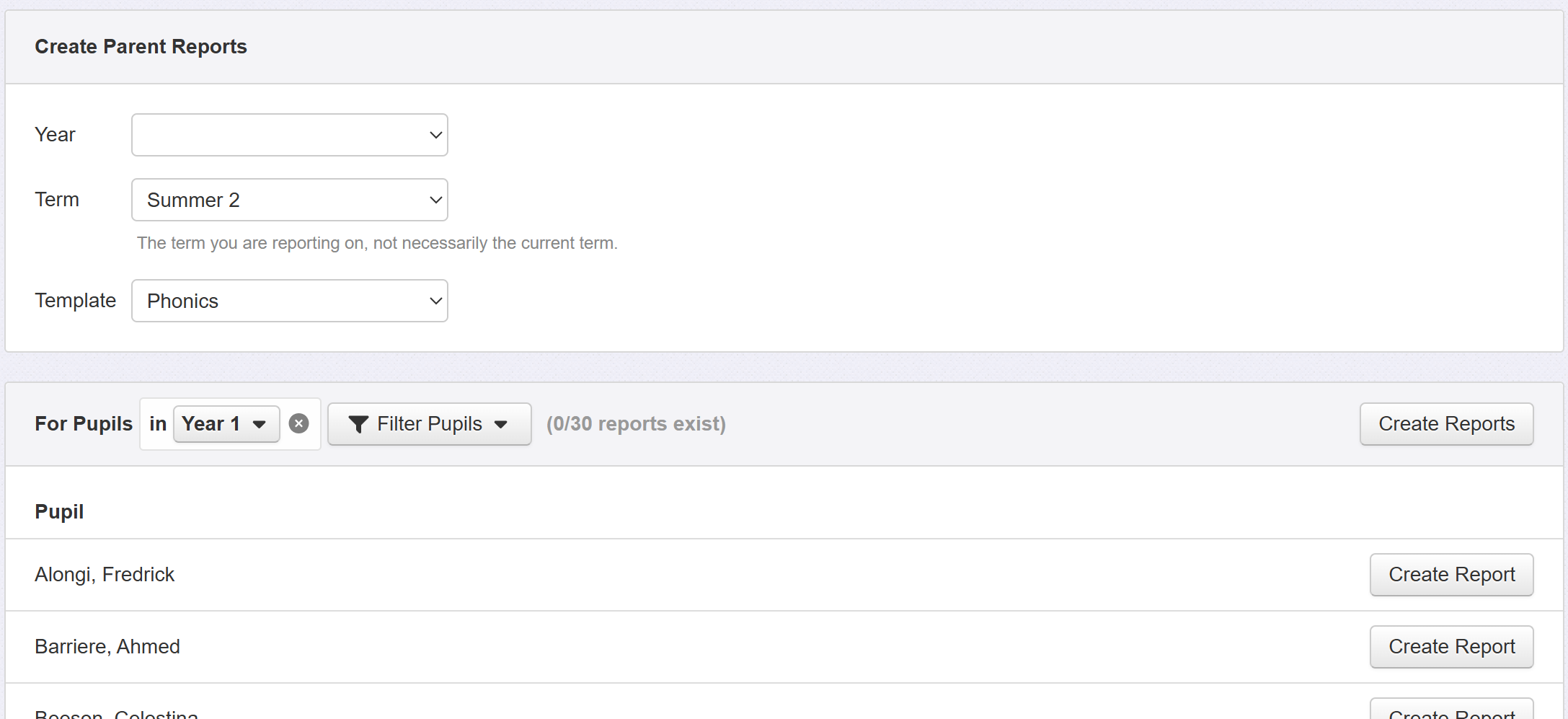
Task: Click the caret arrow beside Filter Pupils
Action: [x=501, y=424]
